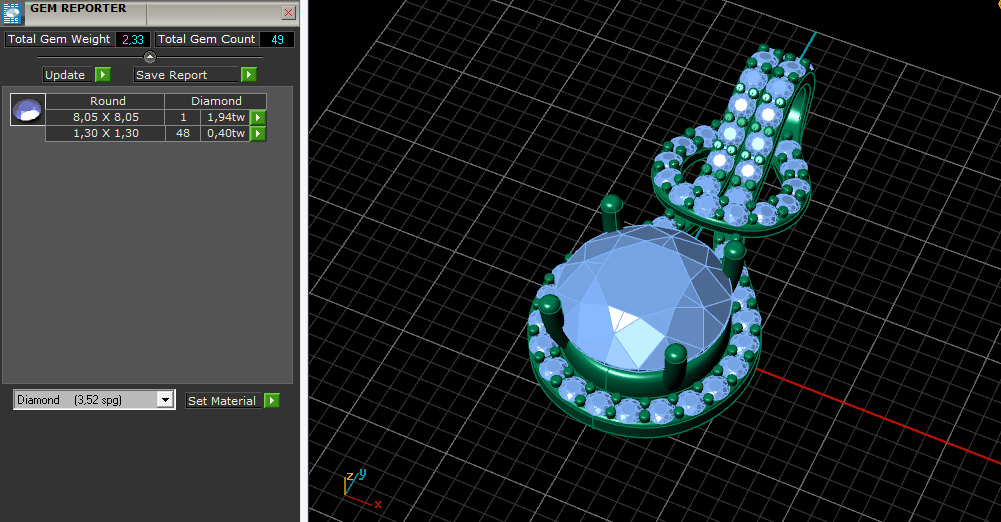Click the Set Material button label
This screenshot has height=522, width=1001.
tap(222, 401)
